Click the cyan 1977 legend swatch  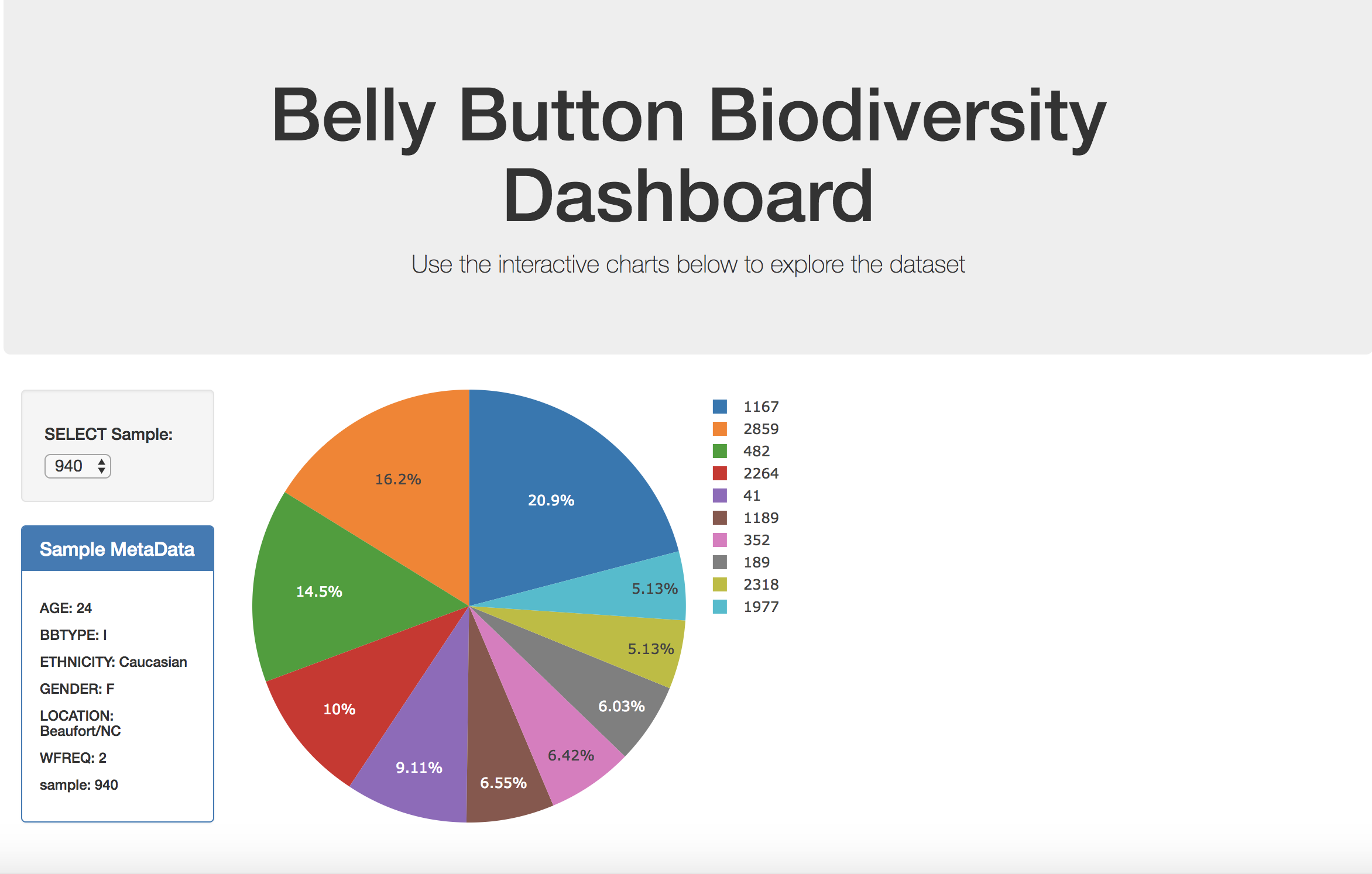click(x=720, y=607)
